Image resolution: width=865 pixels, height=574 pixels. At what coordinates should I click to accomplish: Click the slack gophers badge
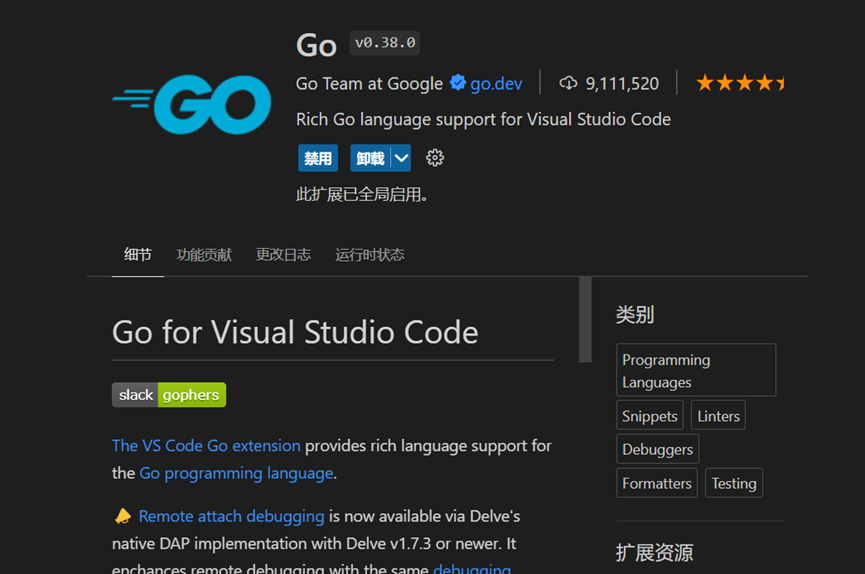[169, 395]
